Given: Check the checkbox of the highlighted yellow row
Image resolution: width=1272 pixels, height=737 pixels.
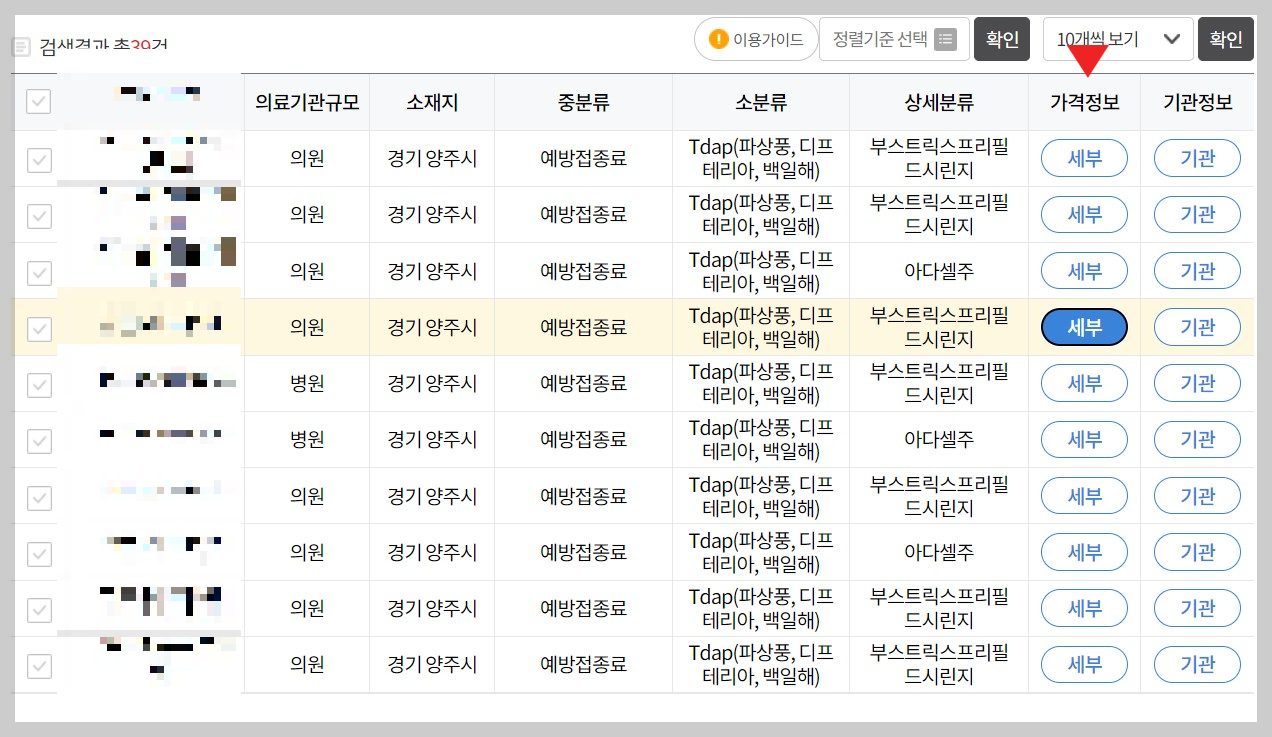Looking at the screenshot, I should 35,327.
